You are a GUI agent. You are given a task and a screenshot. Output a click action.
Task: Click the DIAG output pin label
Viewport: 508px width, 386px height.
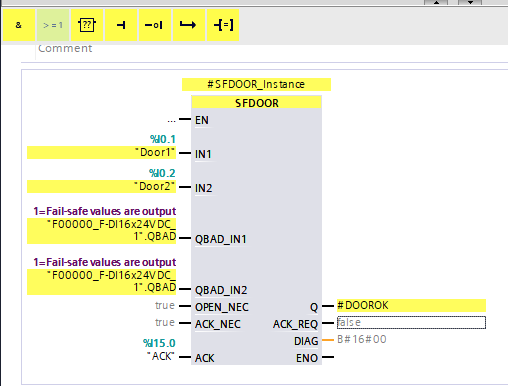coord(306,341)
